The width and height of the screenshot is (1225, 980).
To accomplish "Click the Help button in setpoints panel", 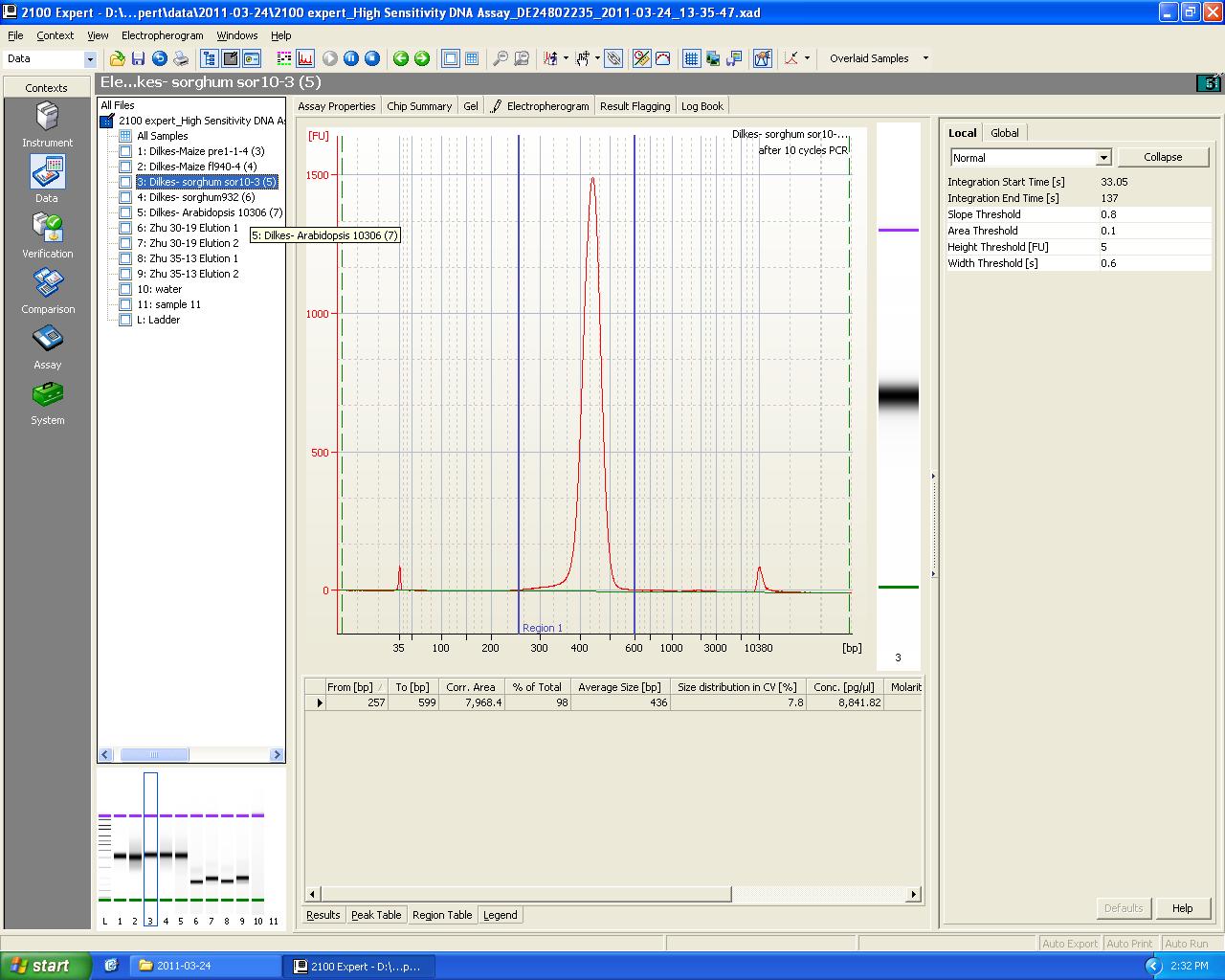I will click(1182, 908).
